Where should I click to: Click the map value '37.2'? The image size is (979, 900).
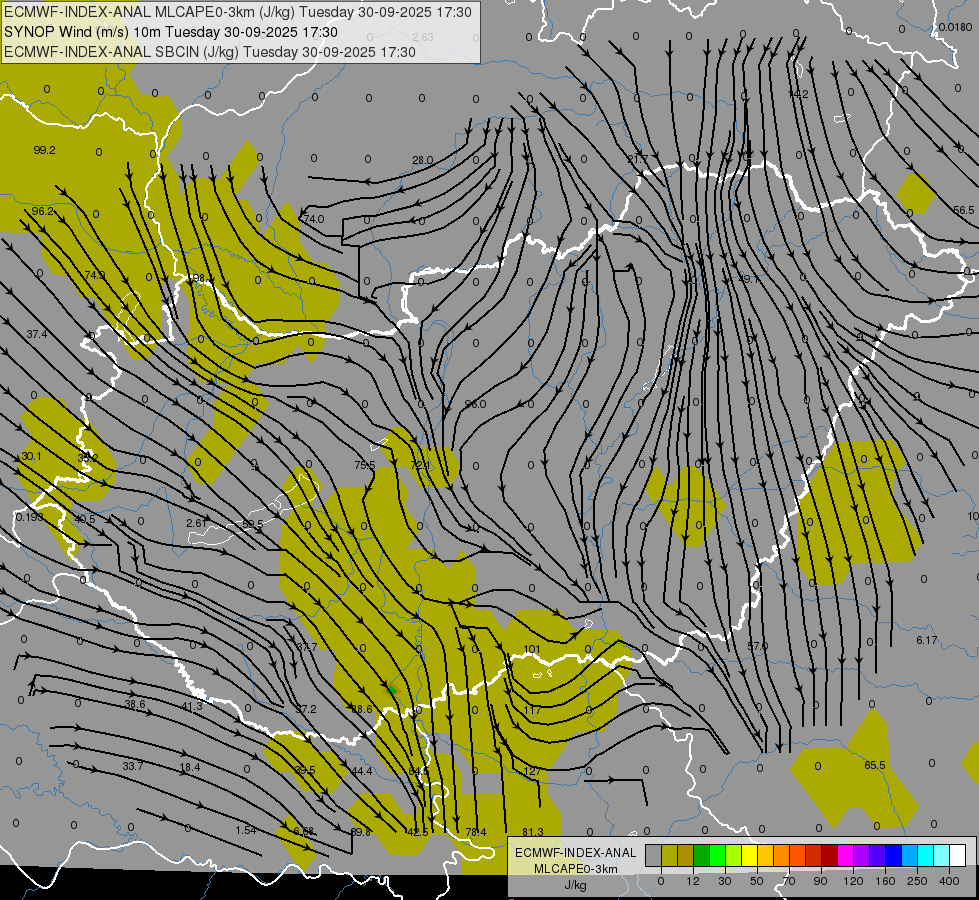coord(306,710)
